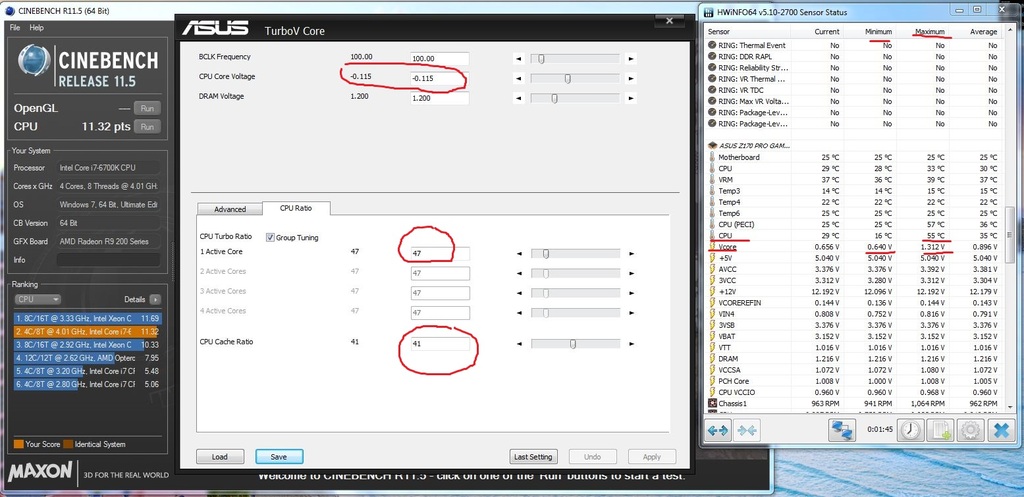1024x497 pixels.
Task: Select the VCOREREFIN sensor row
Action: click(854, 302)
